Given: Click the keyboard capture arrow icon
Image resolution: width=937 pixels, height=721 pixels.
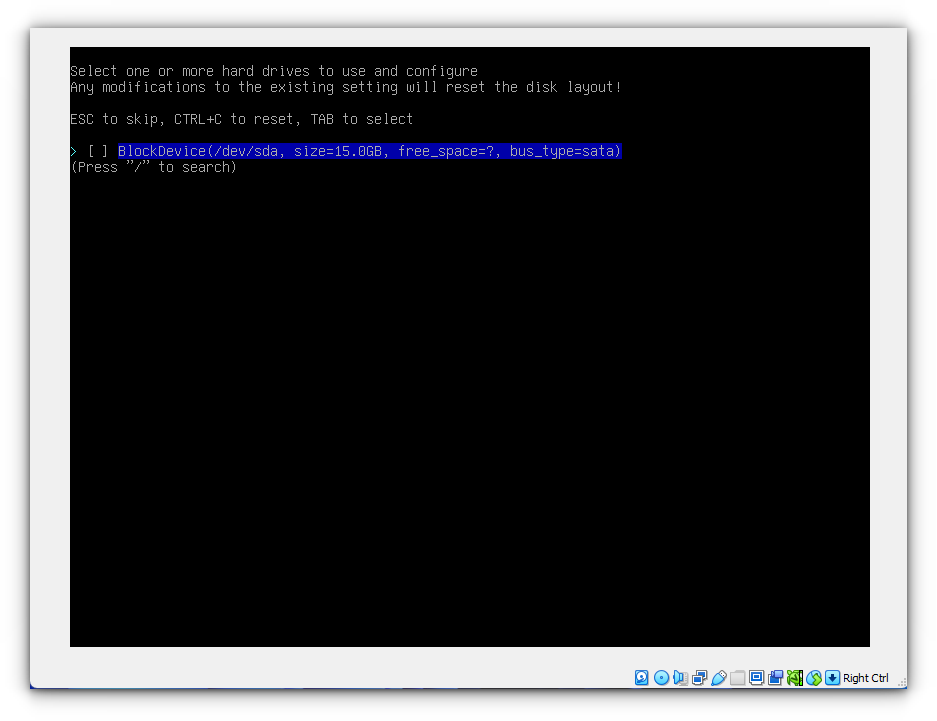Looking at the screenshot, I should coord(832,677).
